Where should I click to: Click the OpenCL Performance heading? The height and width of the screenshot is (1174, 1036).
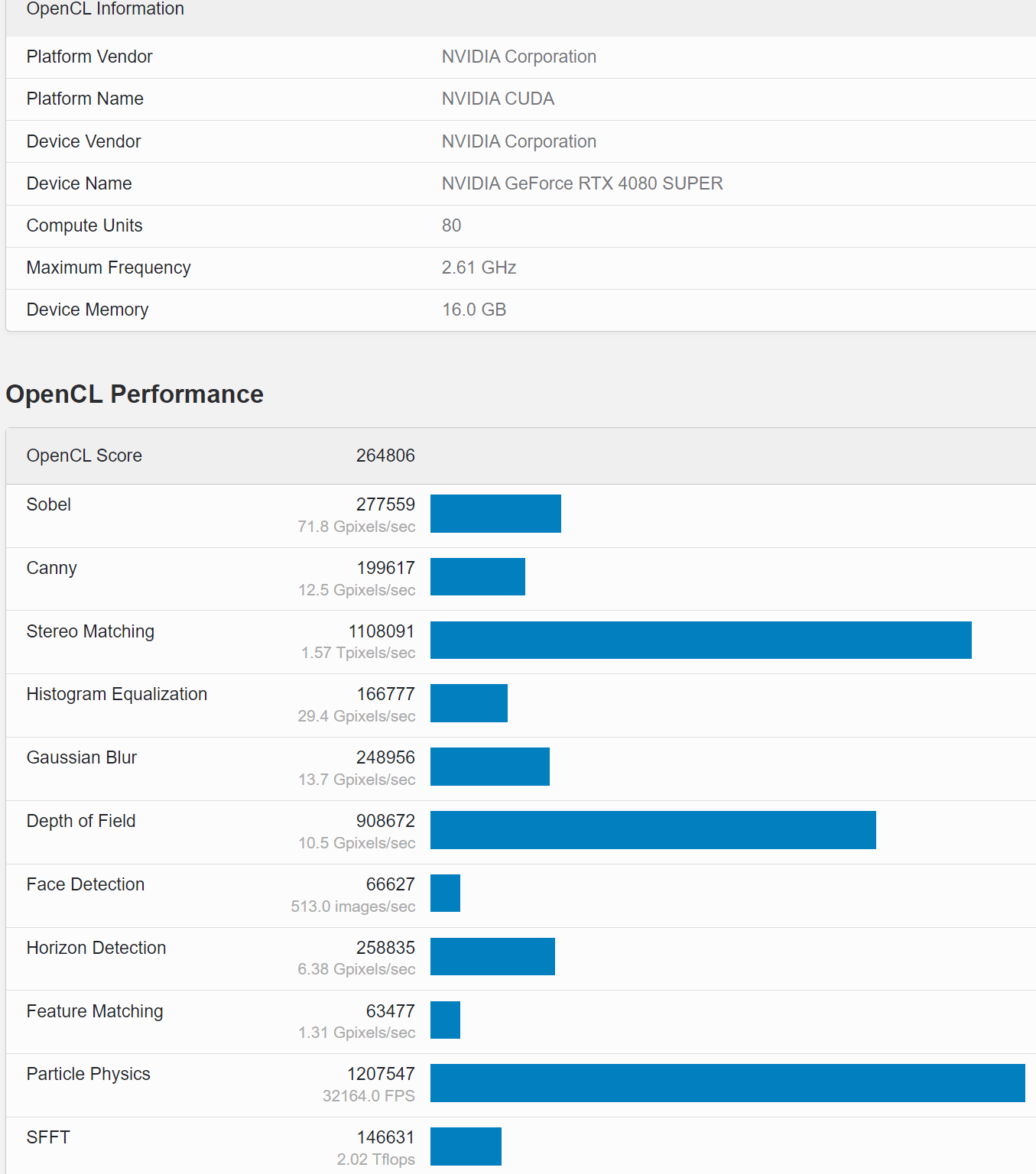(135, 394)
